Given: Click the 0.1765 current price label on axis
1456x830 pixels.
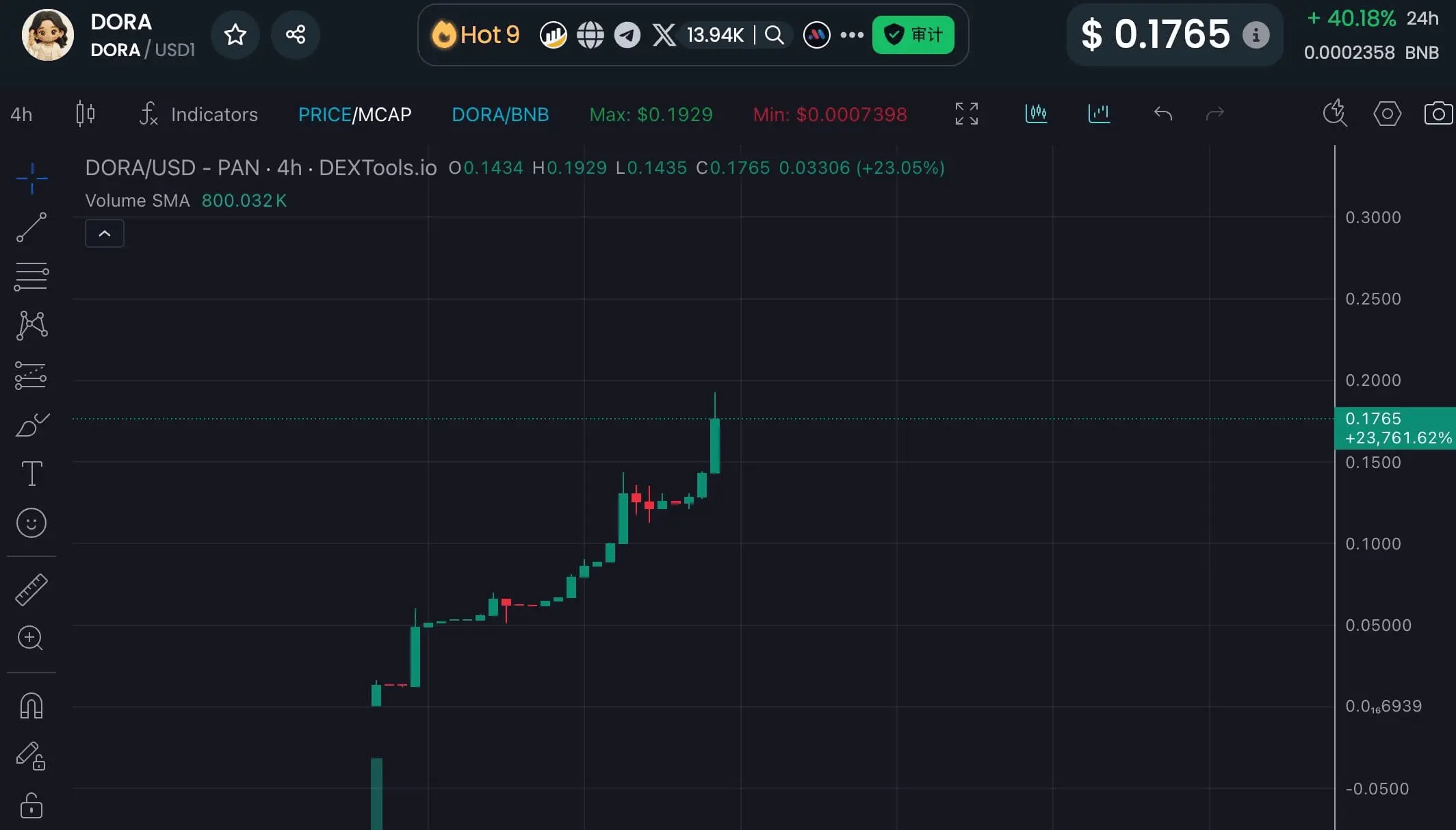Looking at the screenshot, I should click(x=1395, y=428).
